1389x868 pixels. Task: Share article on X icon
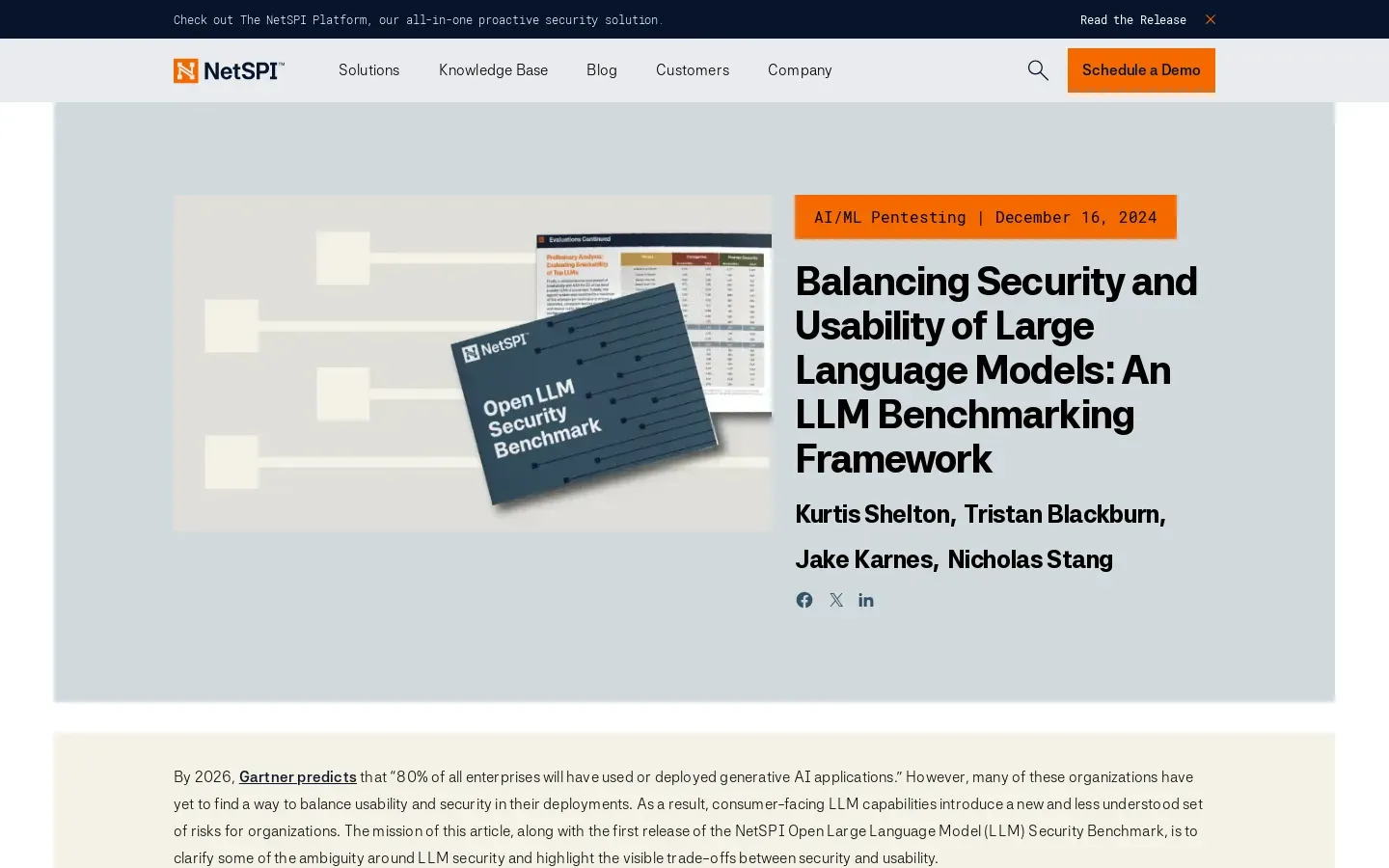[x=836, y=600]
